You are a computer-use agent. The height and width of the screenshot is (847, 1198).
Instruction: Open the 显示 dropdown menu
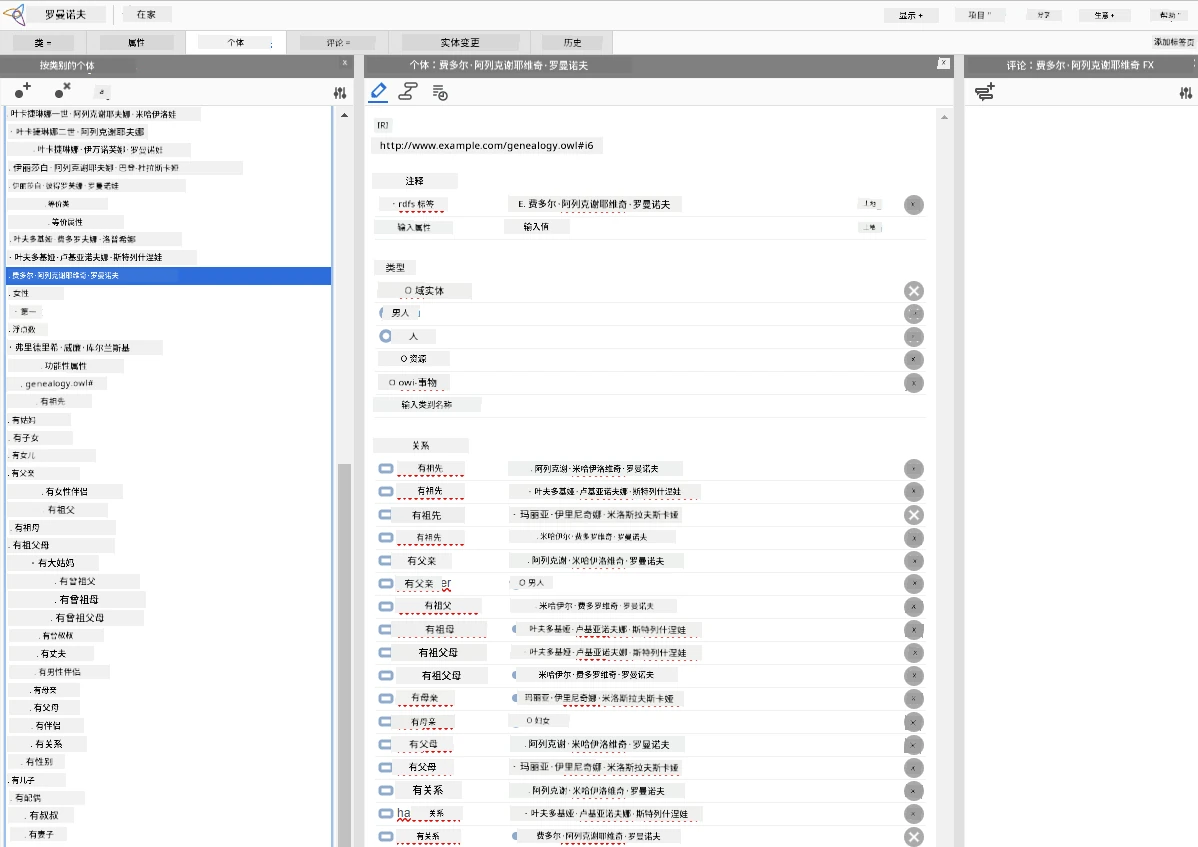click(910, 15)
